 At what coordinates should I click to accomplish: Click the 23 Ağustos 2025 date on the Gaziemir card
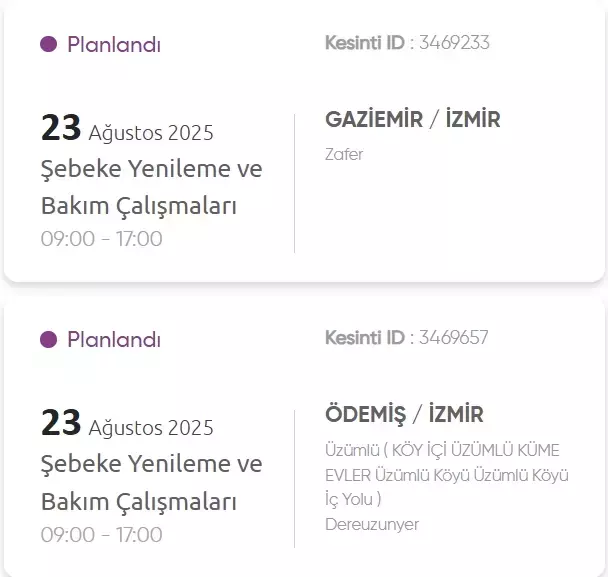127,130
